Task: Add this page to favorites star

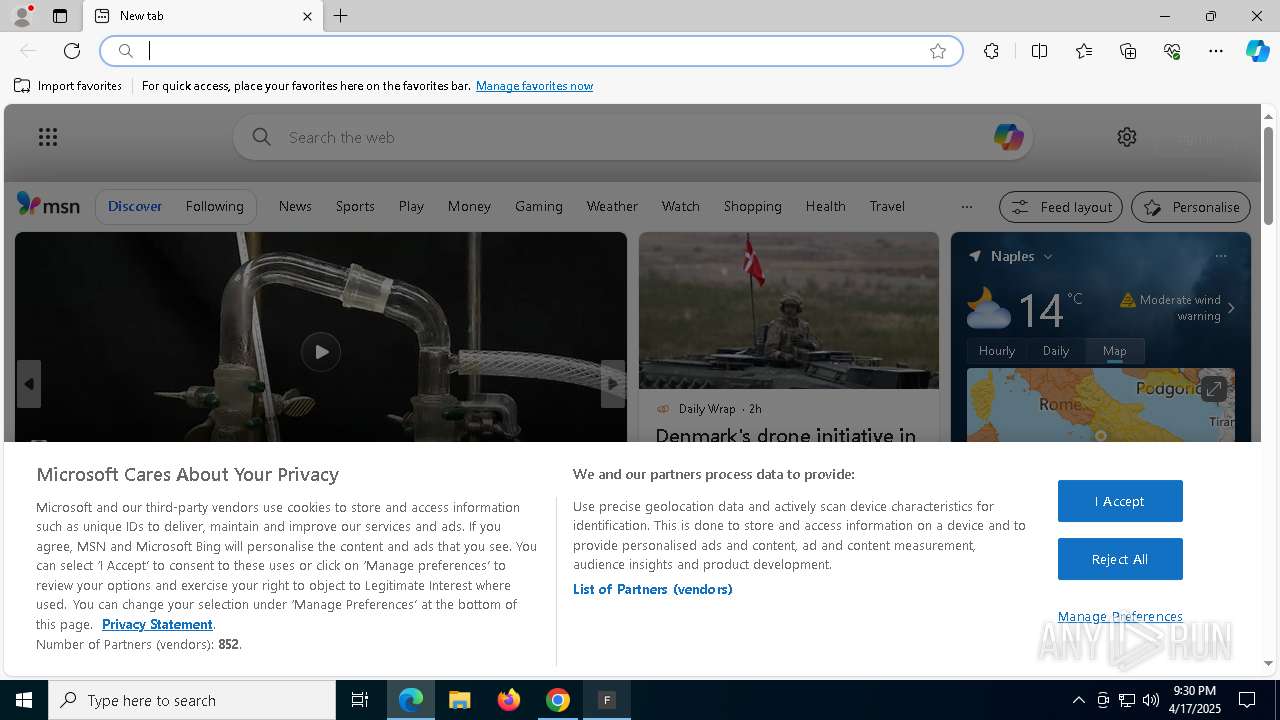Action: [x=938, y=51]
